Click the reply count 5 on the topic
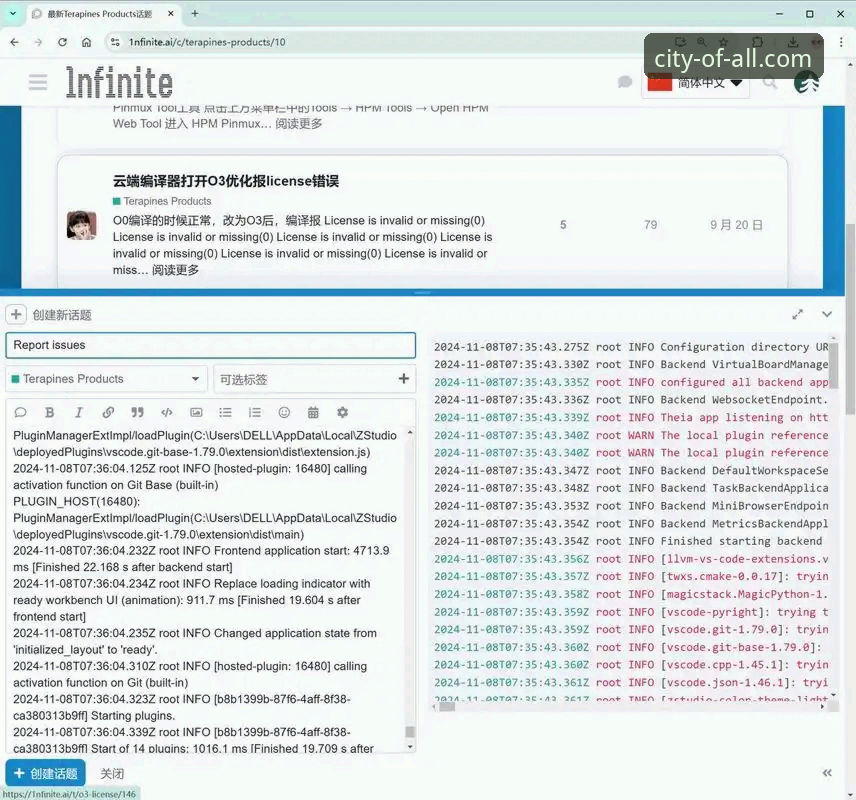The height and width of the screenshot is (800, 856). [563, 225]
